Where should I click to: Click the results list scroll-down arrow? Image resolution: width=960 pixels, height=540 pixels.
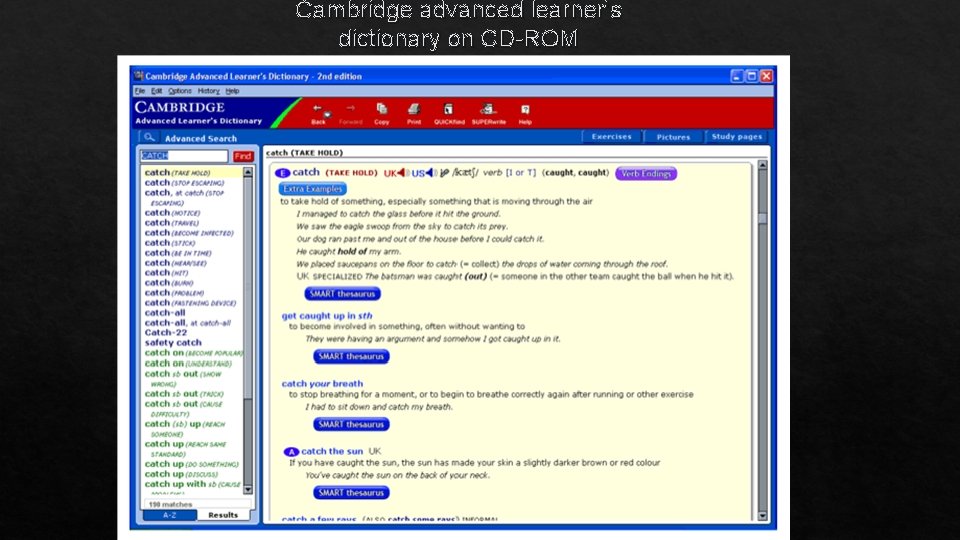coord(248,489)
